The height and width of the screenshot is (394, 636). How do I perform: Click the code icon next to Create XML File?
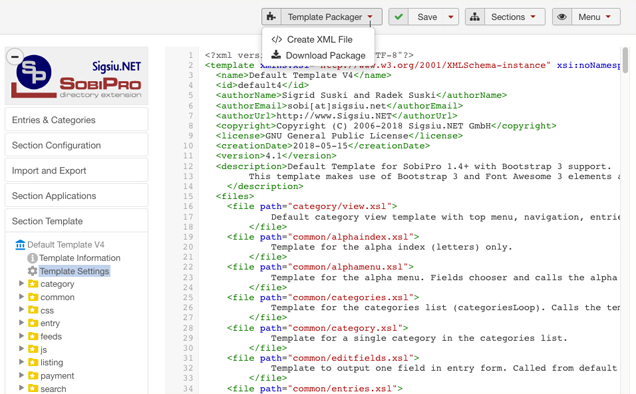pyautogui.click(x=277, y=39)
